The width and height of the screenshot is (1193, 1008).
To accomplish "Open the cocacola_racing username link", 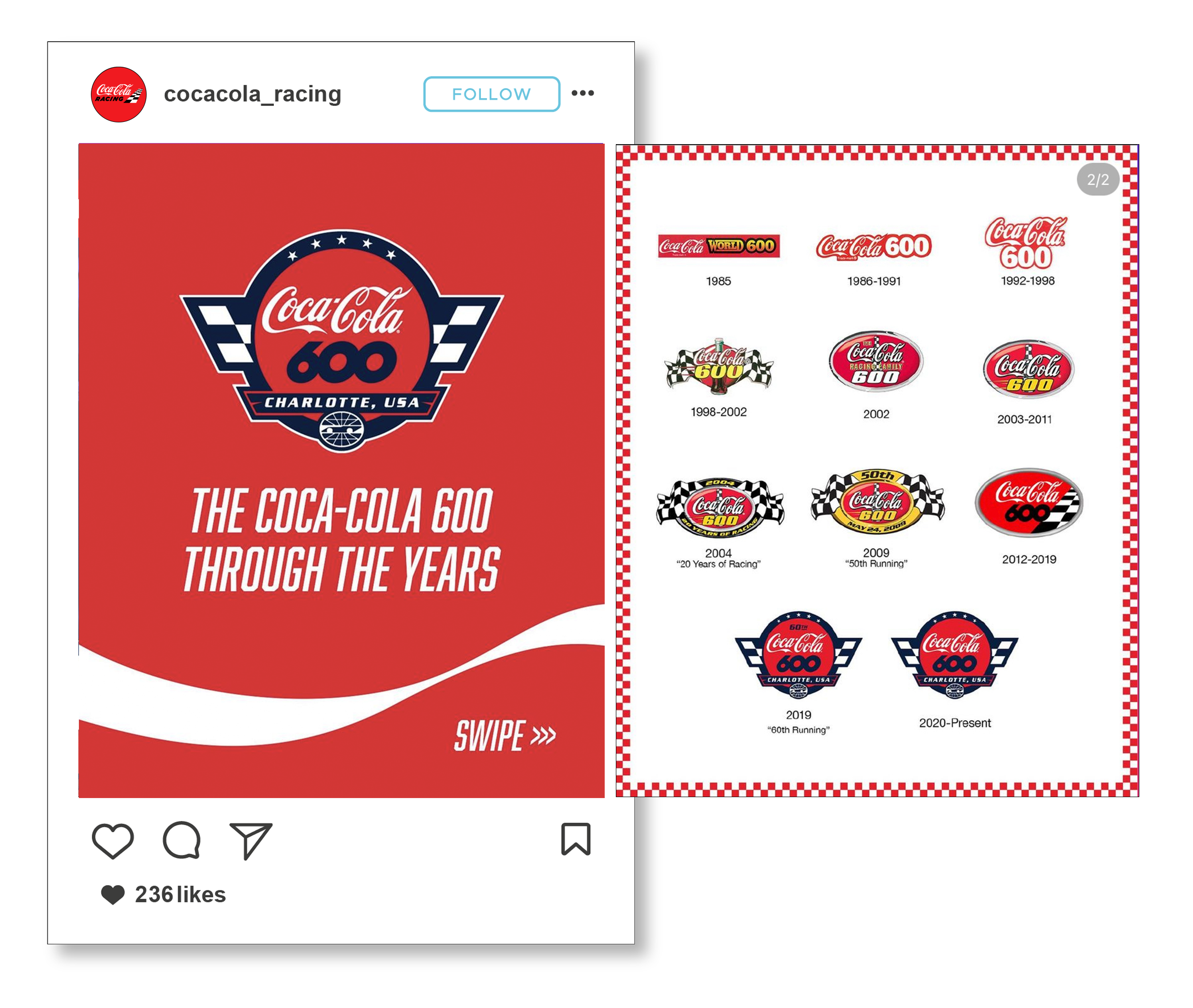I will (253, 94).
